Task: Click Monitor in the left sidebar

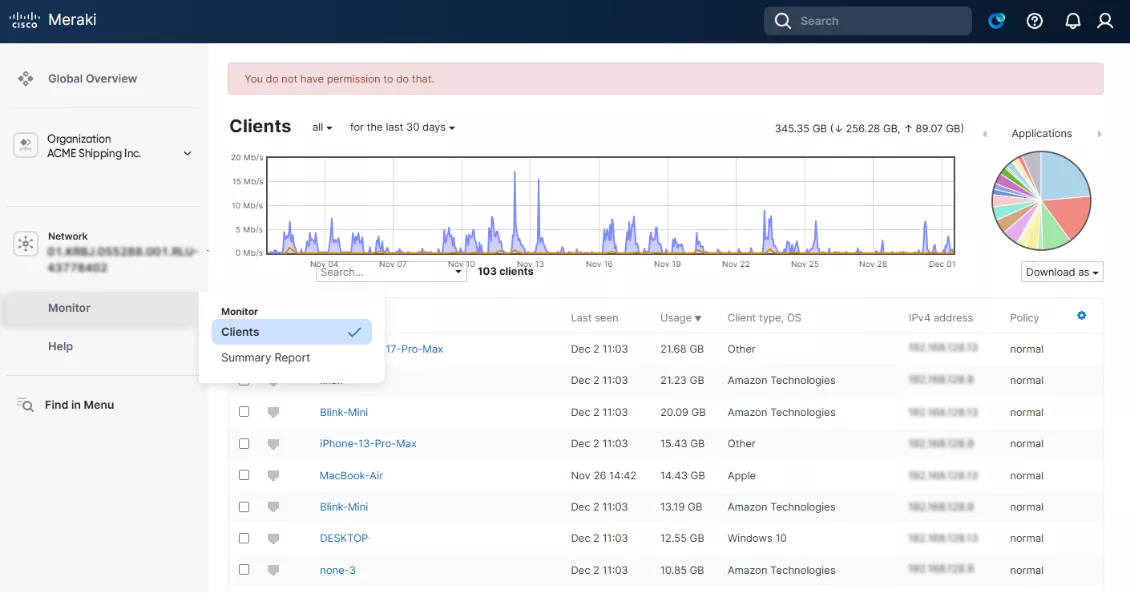Action: point(69,307)
